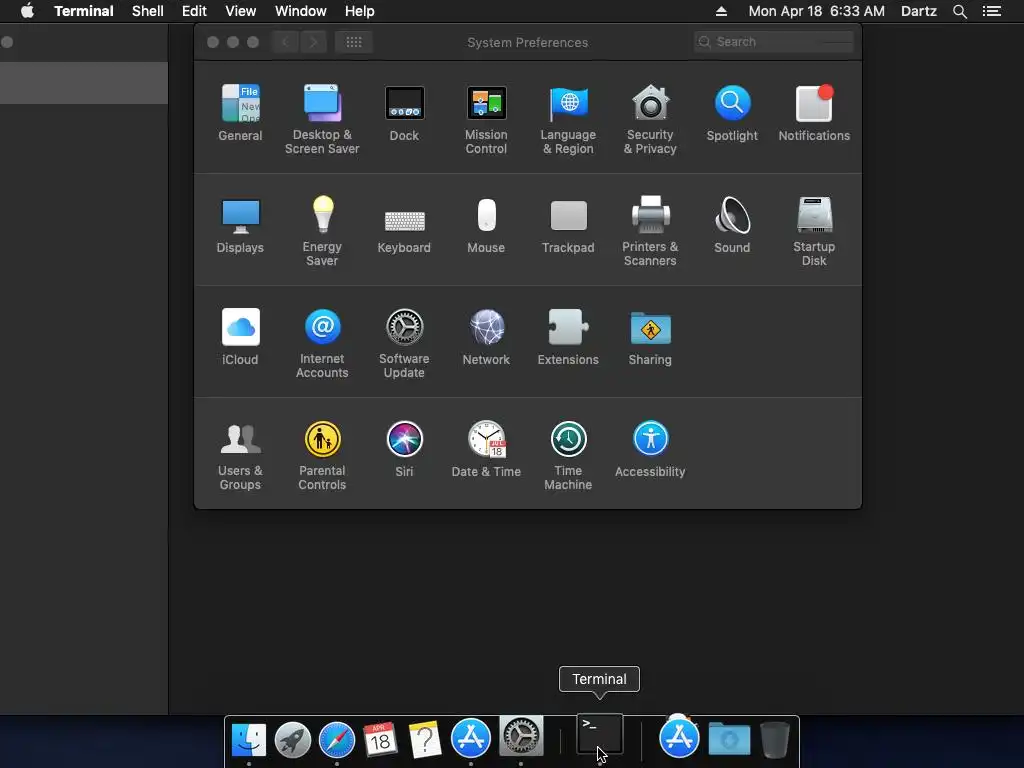
Task: Open Launchpad from the Dock
Action: (293, 740)
